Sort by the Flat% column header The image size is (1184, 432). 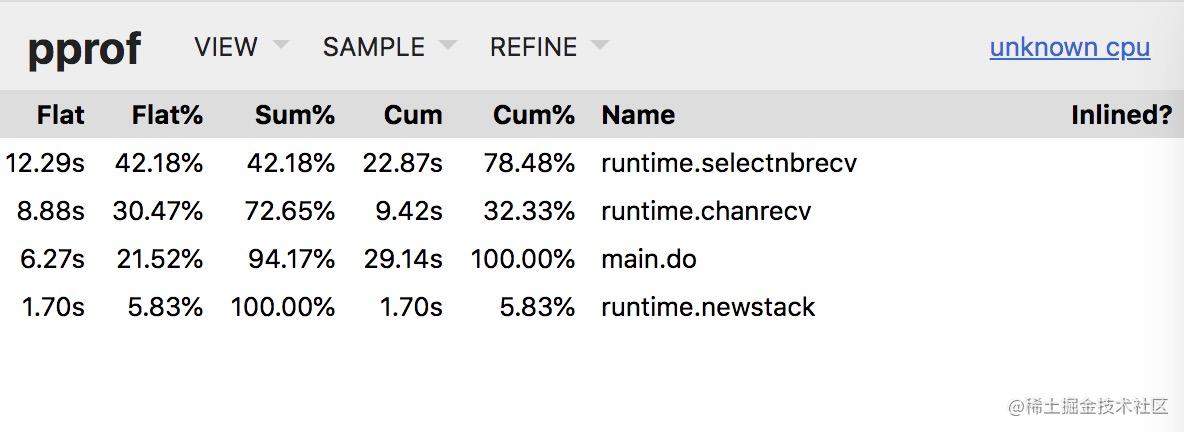point(167,115)
